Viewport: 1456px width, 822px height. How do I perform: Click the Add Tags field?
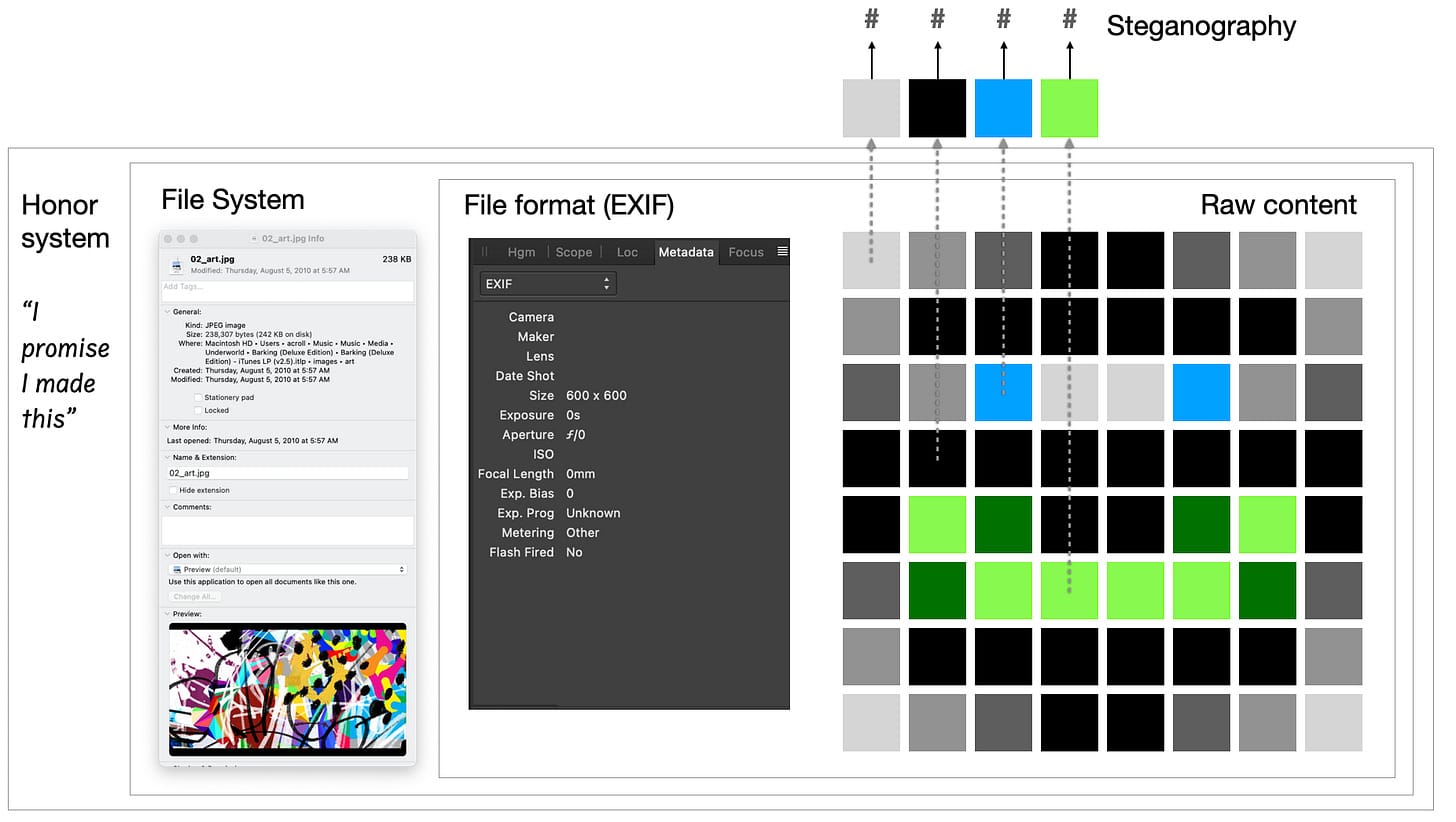pyautogui.click(x=287, y=290)
